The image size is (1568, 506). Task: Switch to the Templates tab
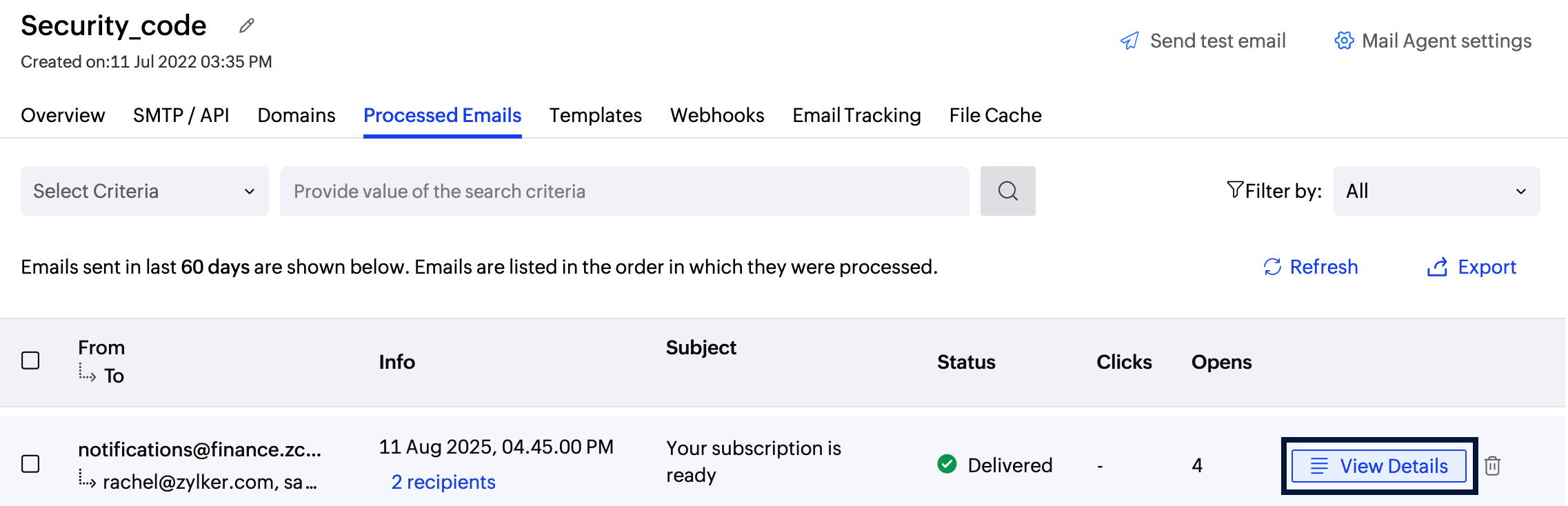click(595, 115)
